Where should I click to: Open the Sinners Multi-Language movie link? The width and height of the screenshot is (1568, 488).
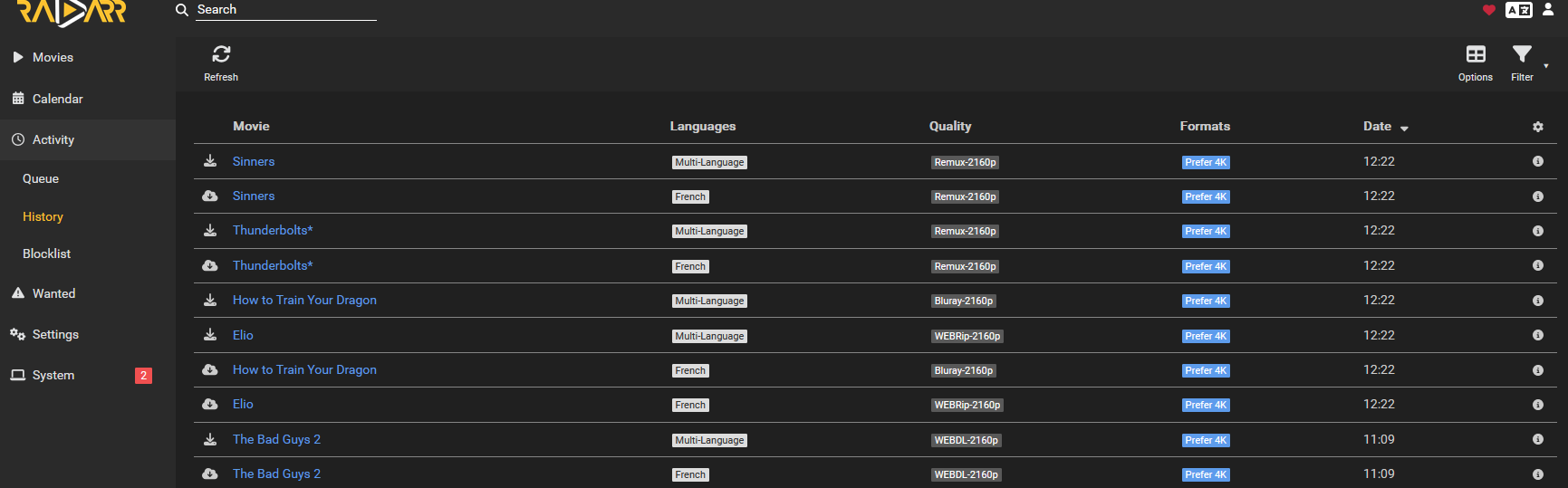tap(254, 161)
